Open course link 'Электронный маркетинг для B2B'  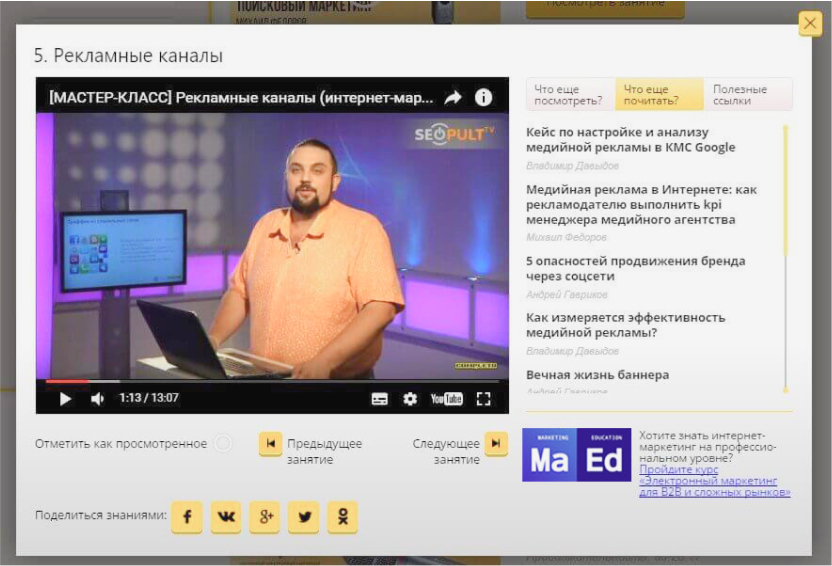point(715,481)
